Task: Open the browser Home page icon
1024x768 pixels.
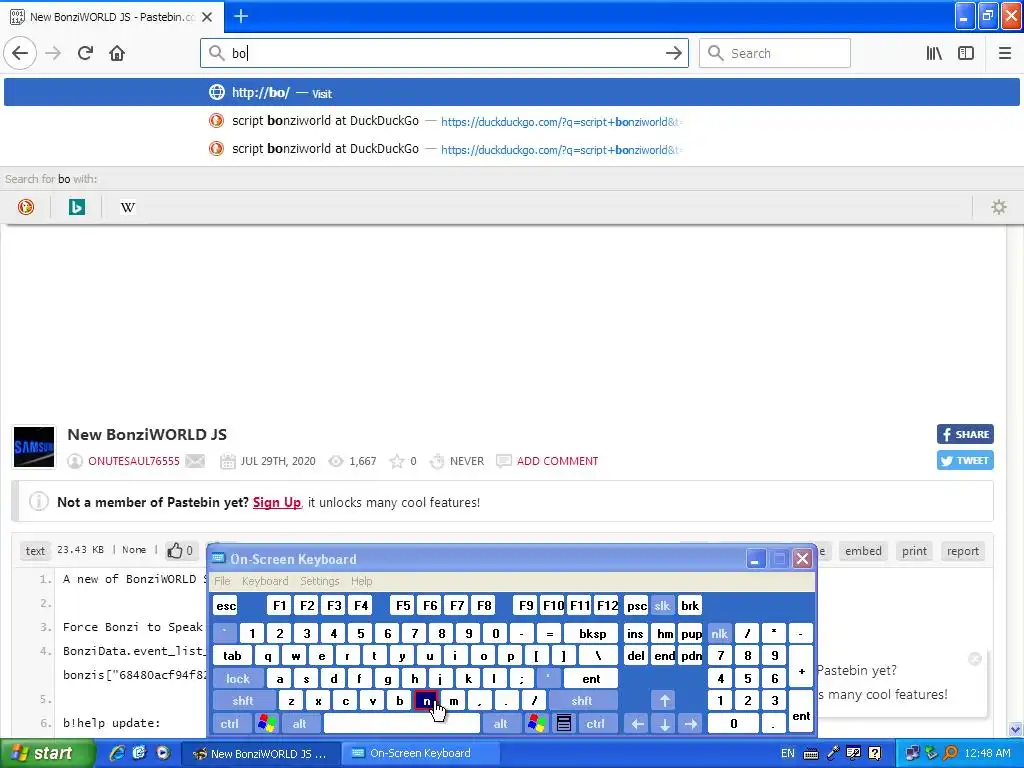Action: (x=117, y=54)
